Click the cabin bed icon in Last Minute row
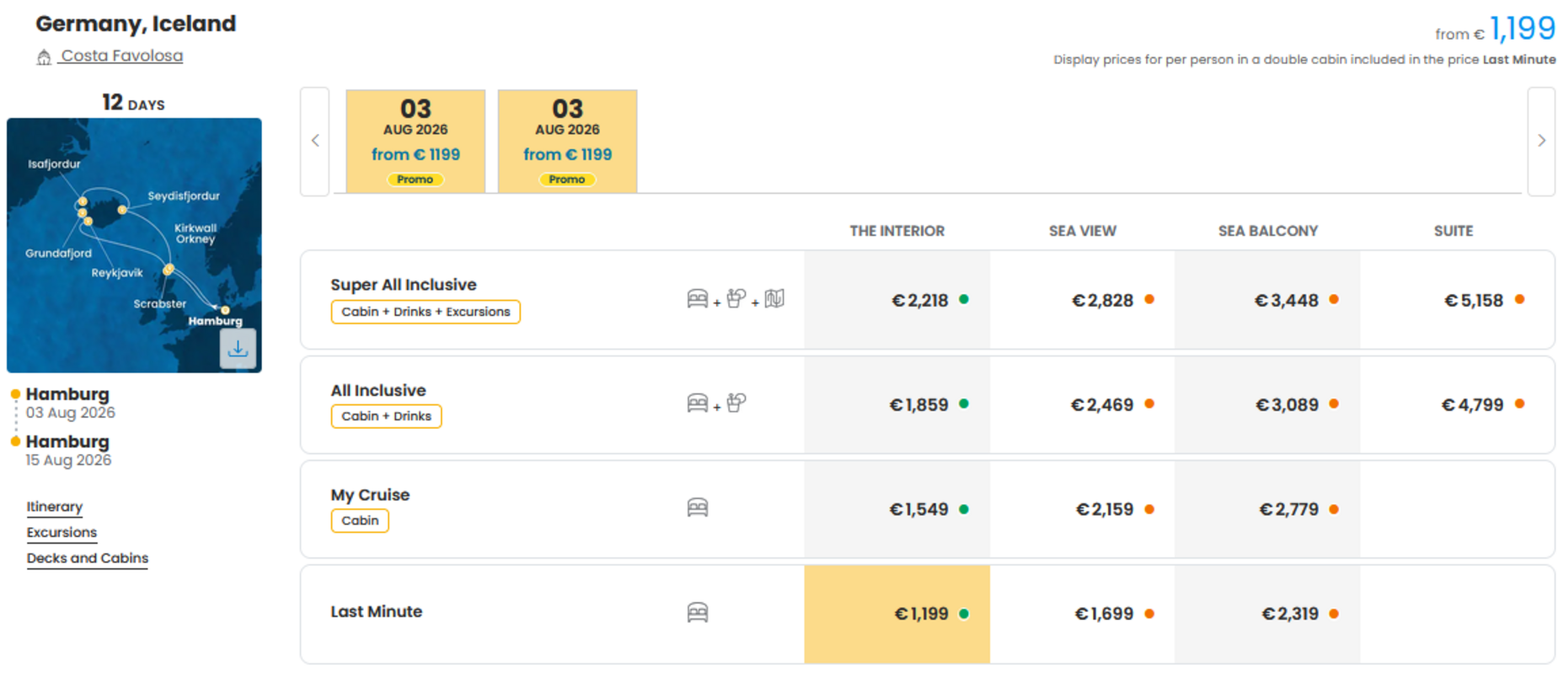The width and height of the screenshot is (1568, 674). point(698,612)
